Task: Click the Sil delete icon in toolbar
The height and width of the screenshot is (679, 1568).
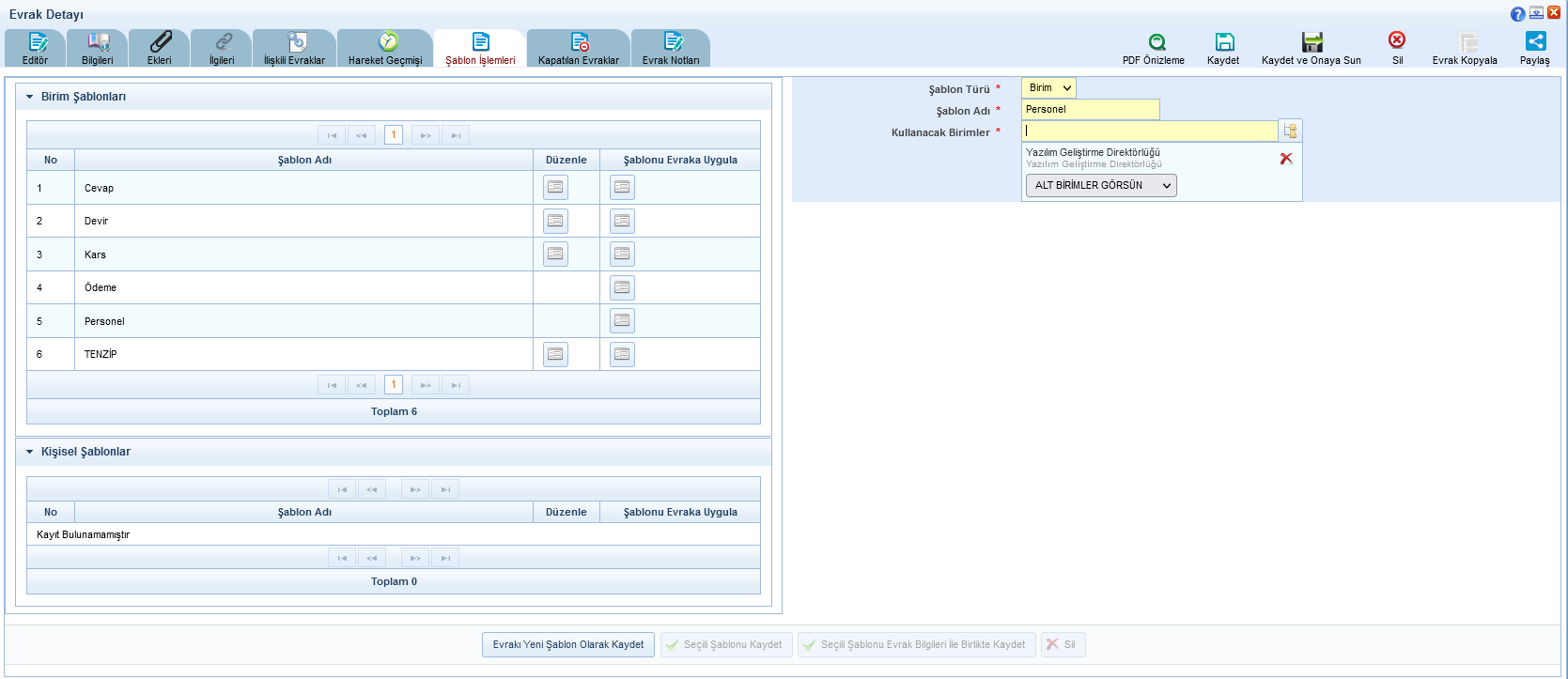Action: [x=1397, y=40]
